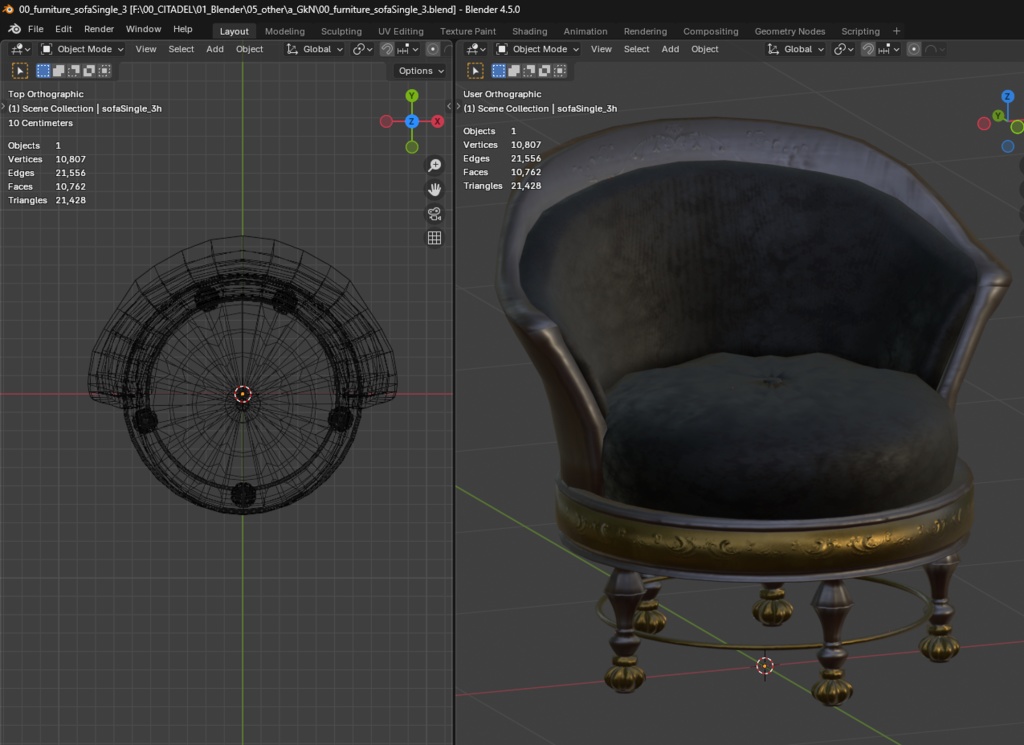Screen dimensions: 1024x745
Task: Toggle camera view icon in left viewport
Action: tap(434, 214)
